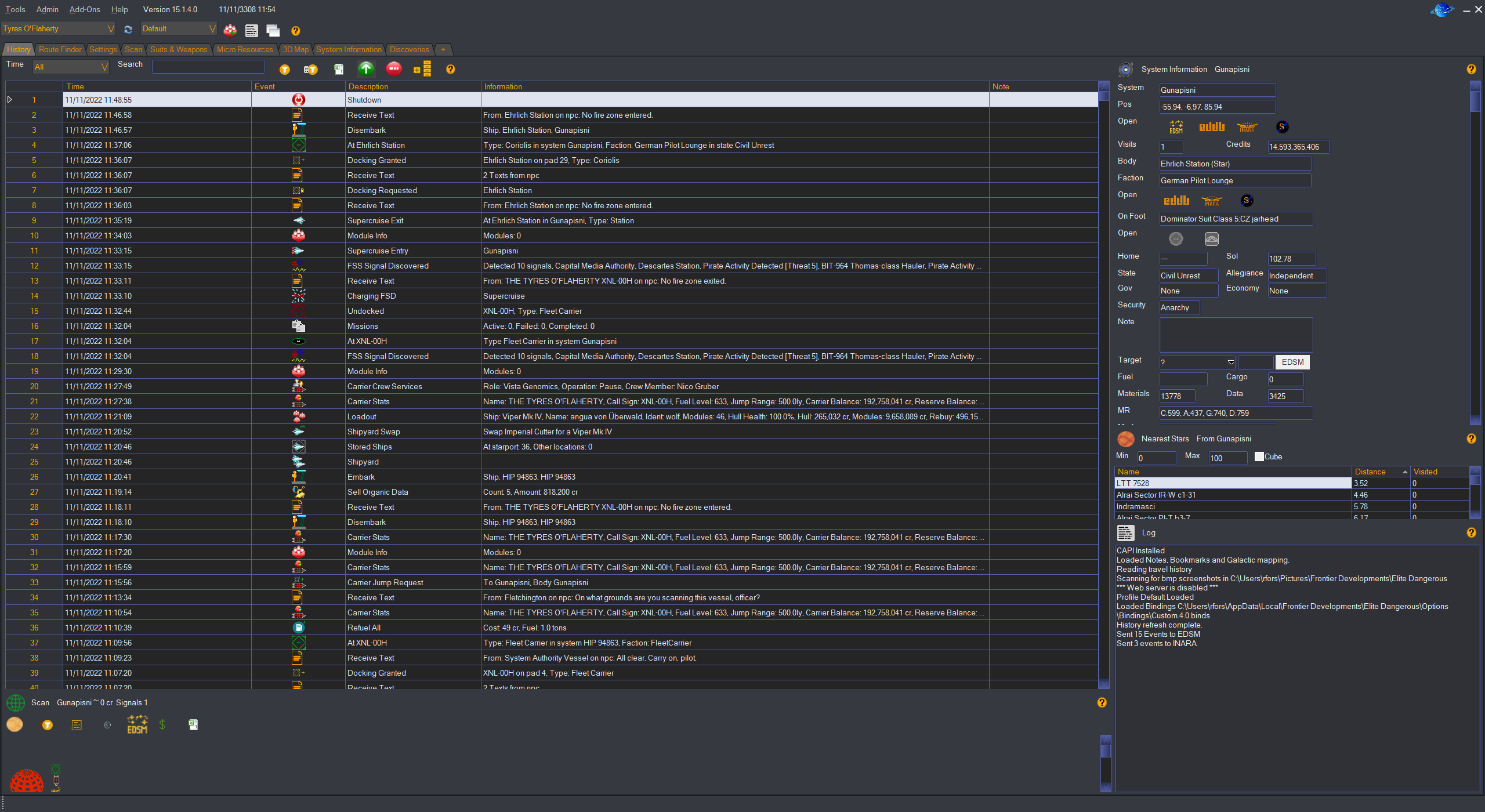Select the Sell Organic Data history row
Viewport: 1485px width, 812px height.
click(x=552, y=492)
